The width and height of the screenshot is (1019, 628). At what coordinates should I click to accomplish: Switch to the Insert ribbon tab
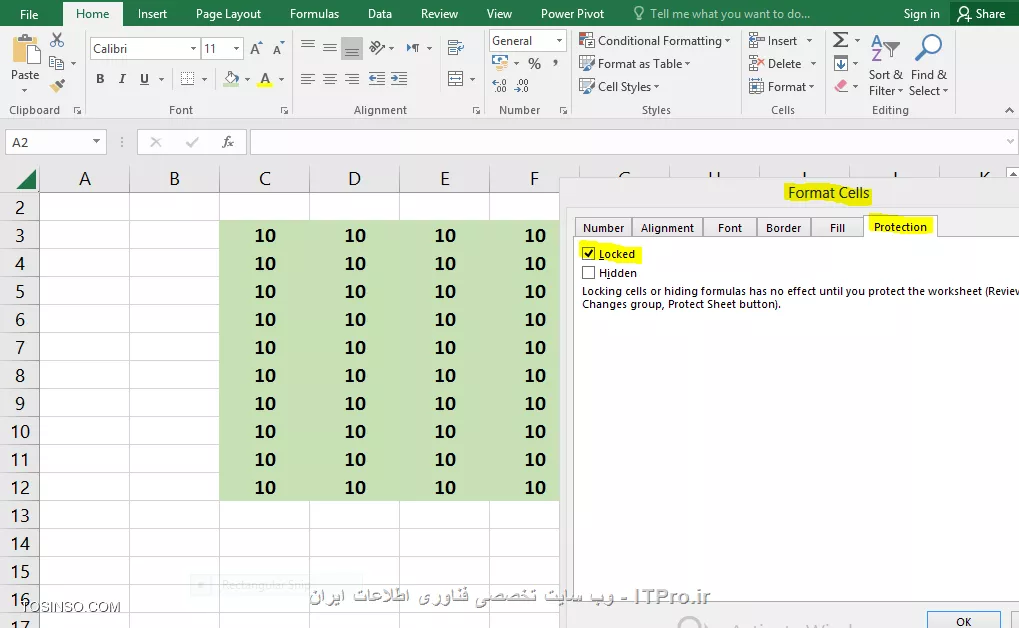click(152, 14)
